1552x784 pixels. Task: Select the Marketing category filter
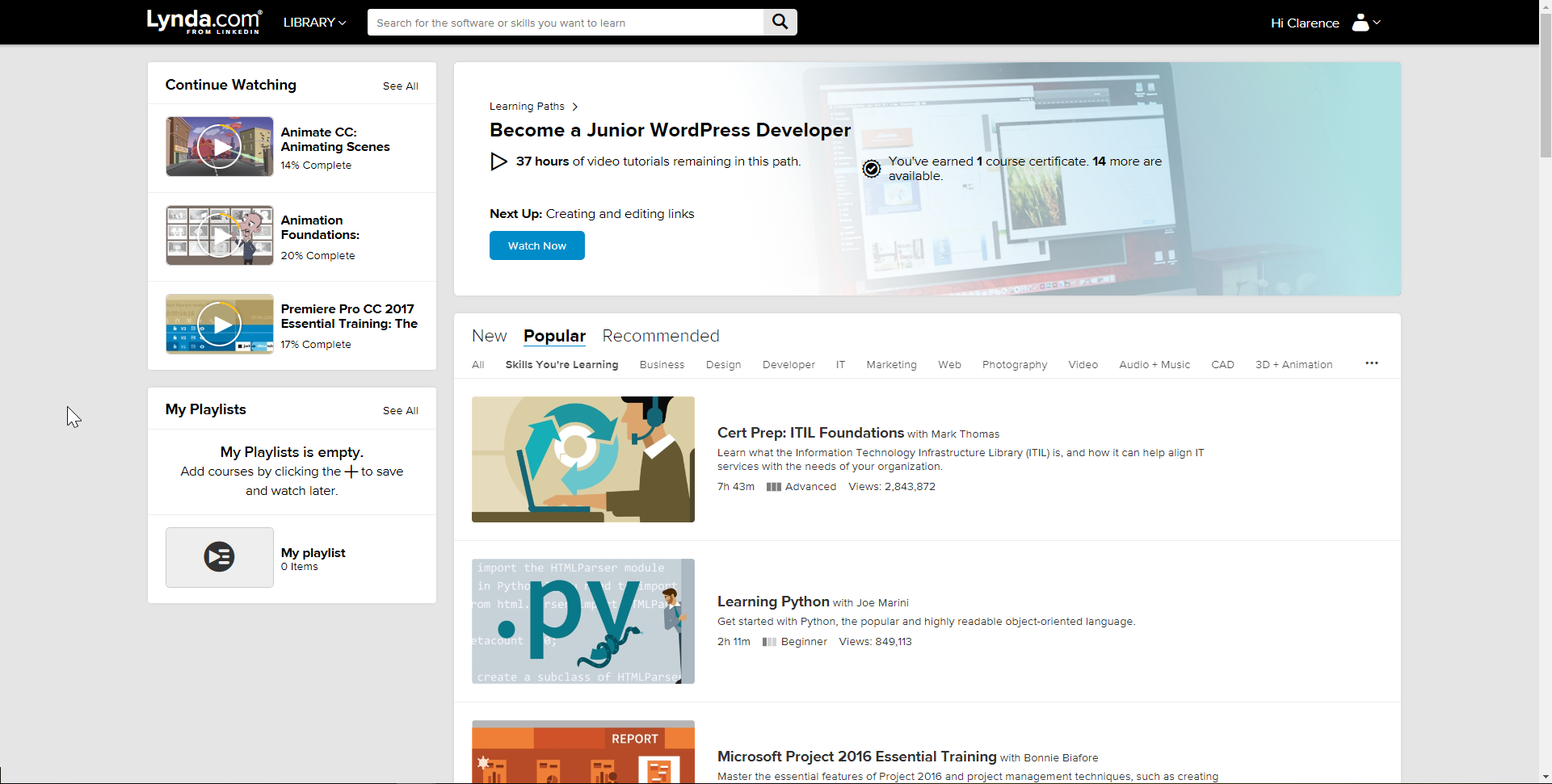coord(891,365)
